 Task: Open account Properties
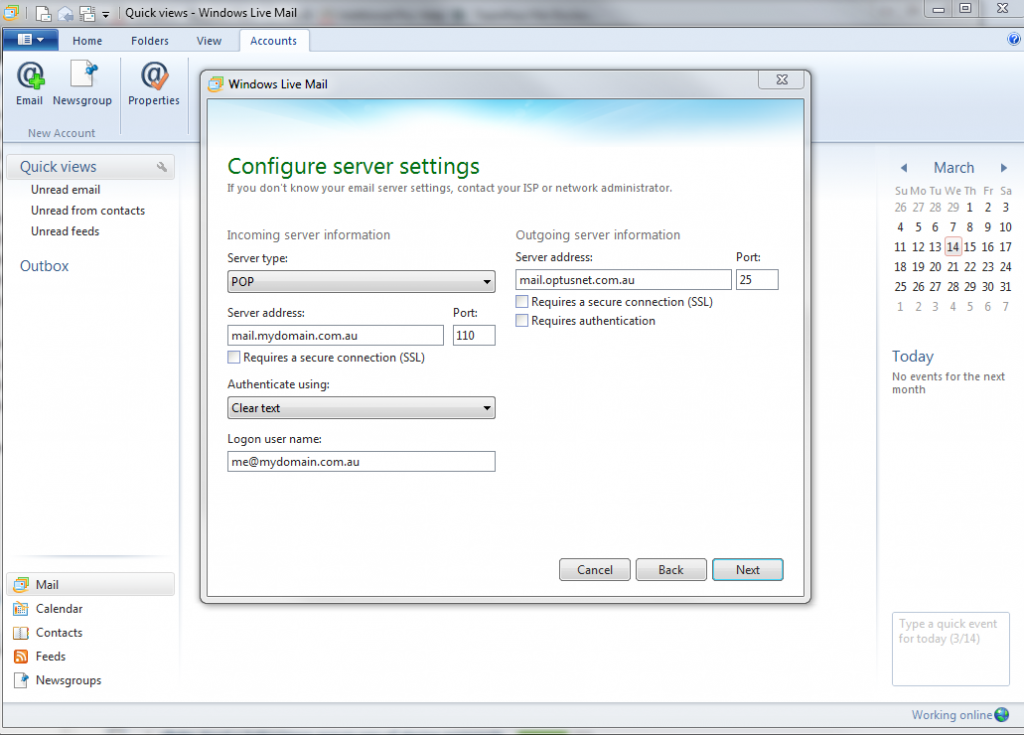tap(153, 84)
